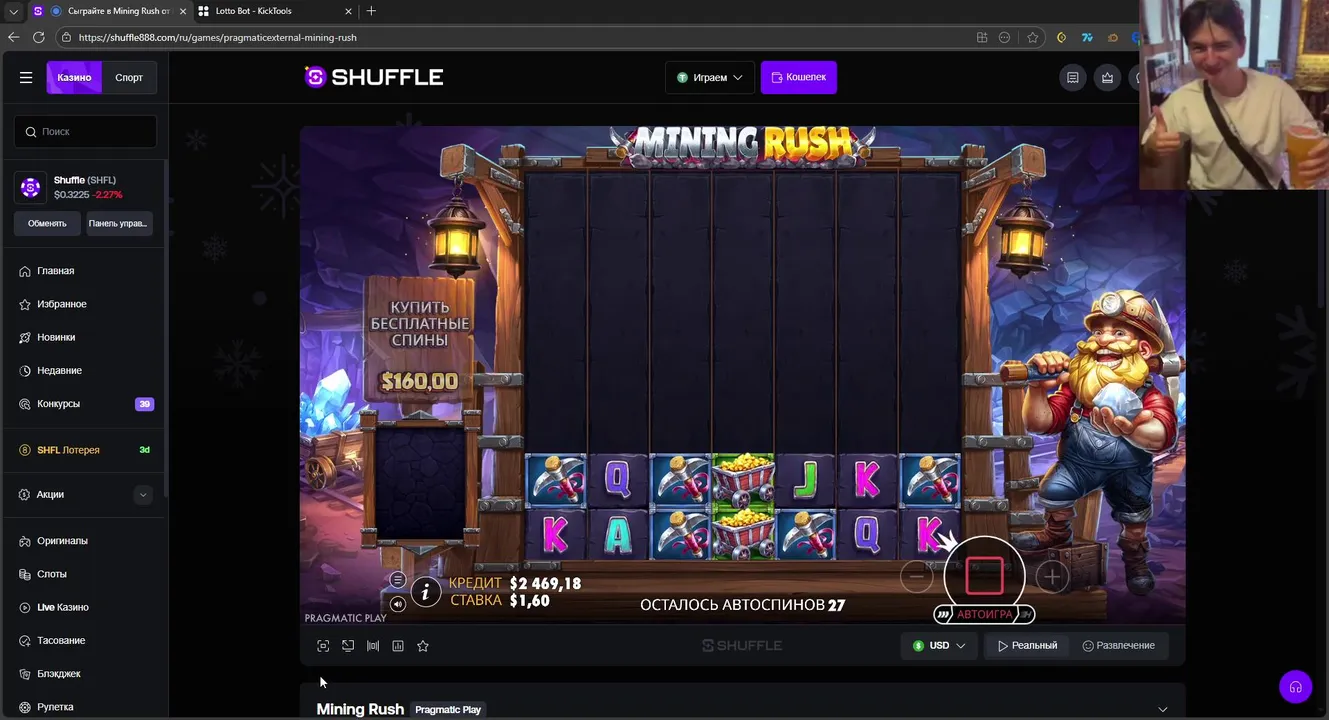Click the yellow browser extension icon
This screenshot has height=720, width=1329.
click(x=1062, y=37)
